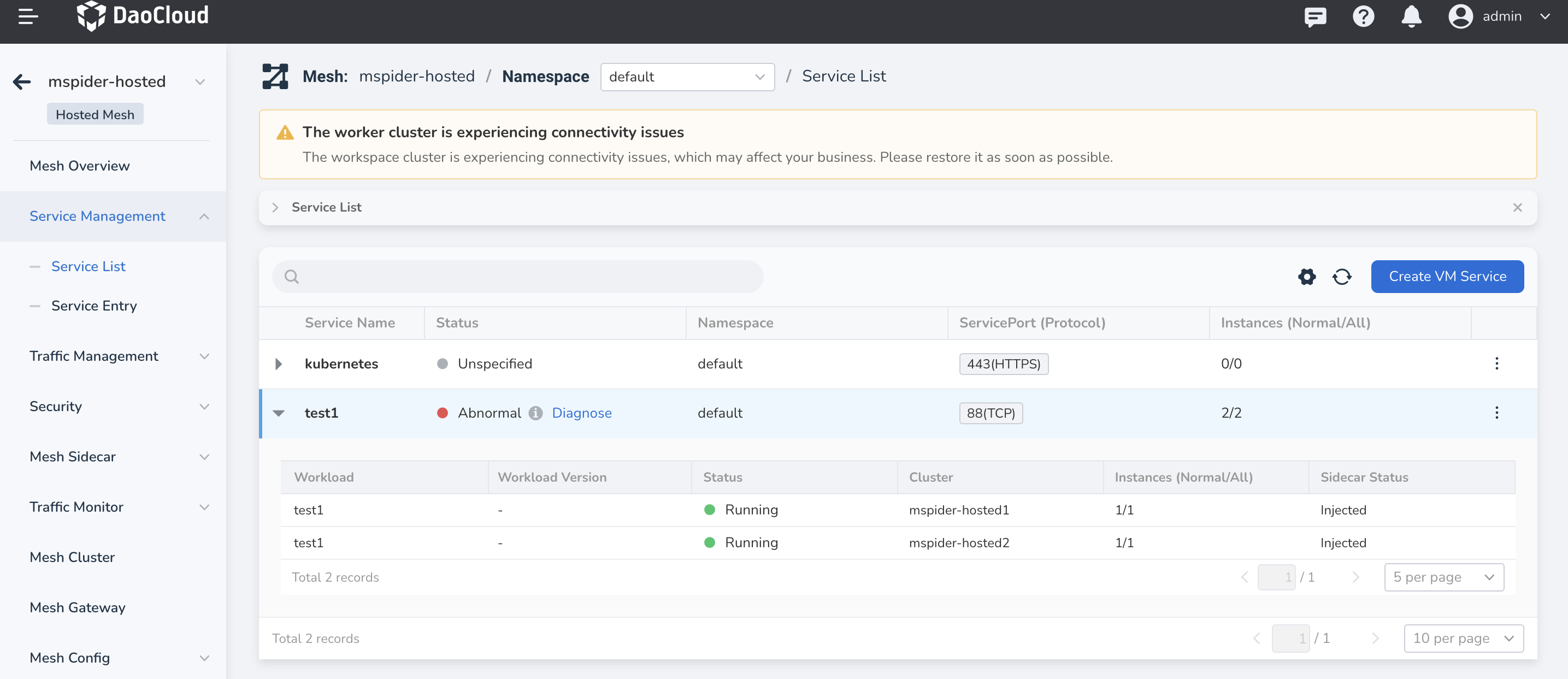The height and width of the screenshot is (679, 1568).
Task: Expand the kubernetes service row
Action: click(279, 364)
